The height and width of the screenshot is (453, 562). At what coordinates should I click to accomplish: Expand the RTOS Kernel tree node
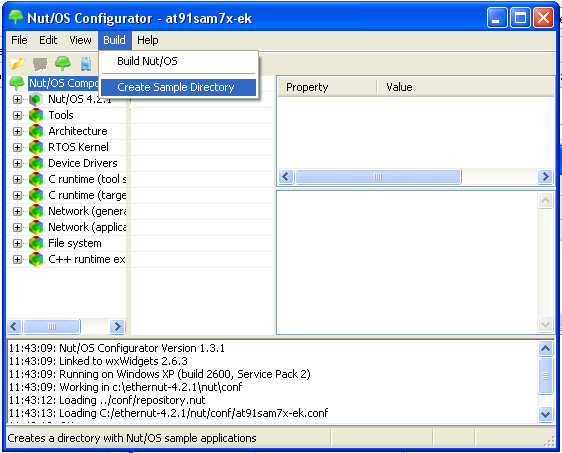tap(17, 147)
